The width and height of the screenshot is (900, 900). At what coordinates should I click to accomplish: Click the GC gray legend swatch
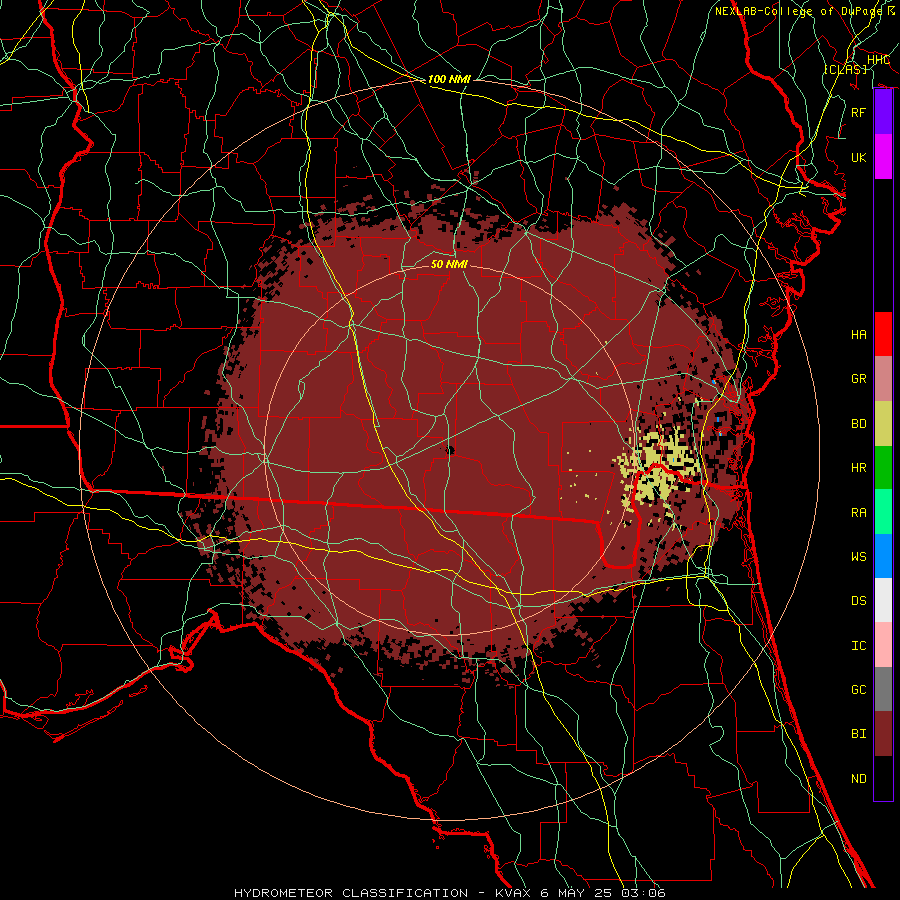(883, 689)
